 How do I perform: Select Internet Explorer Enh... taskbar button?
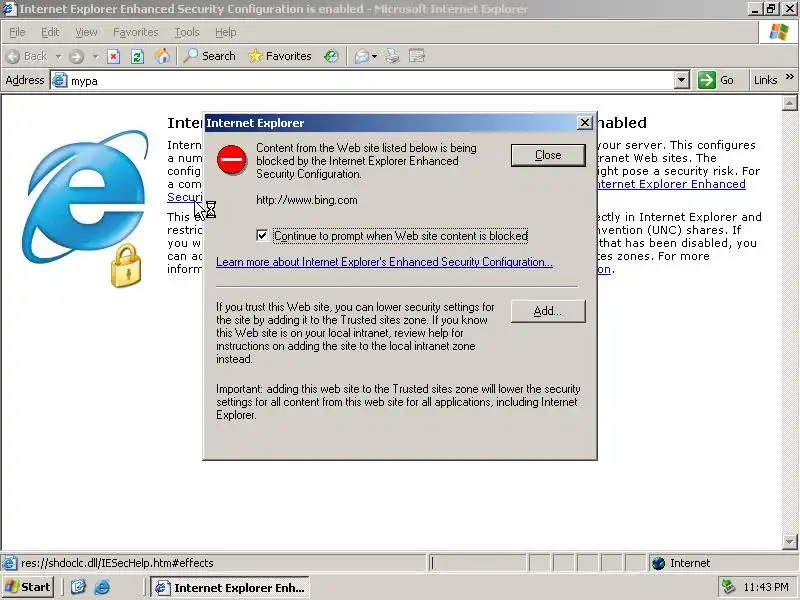pyautogui.click(x=230, y=587)
